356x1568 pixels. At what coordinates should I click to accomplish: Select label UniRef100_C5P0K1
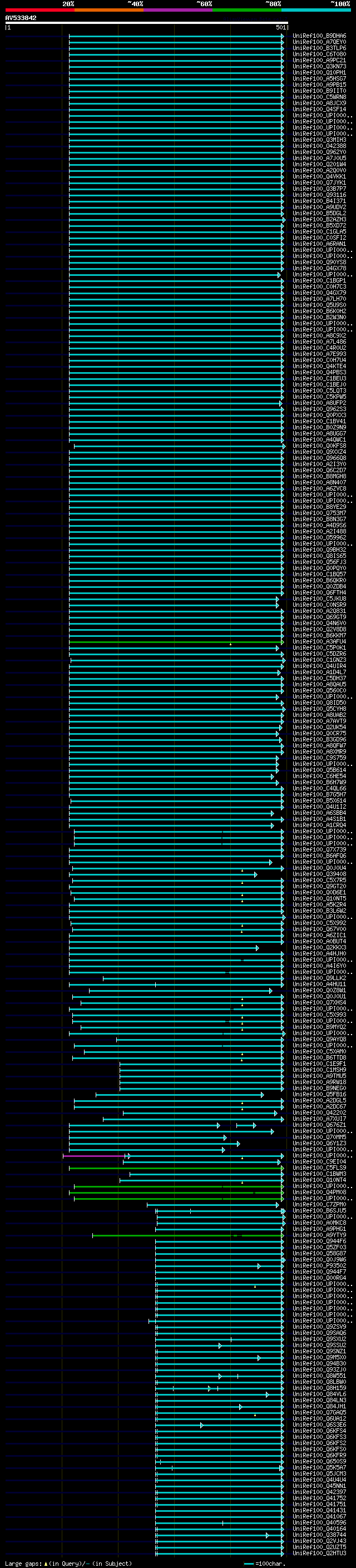tap(319, 647)
